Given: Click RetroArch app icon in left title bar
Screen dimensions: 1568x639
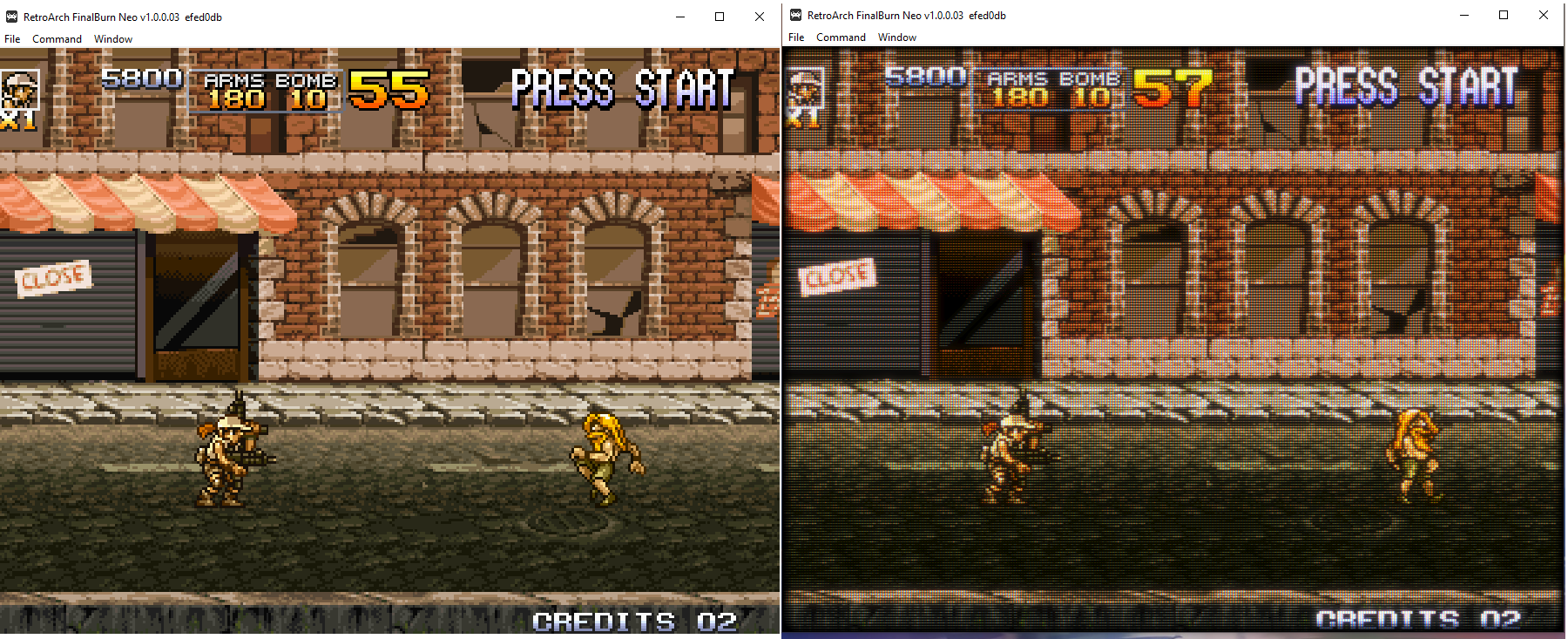Looking at the screenshot, I should (11, 17).
